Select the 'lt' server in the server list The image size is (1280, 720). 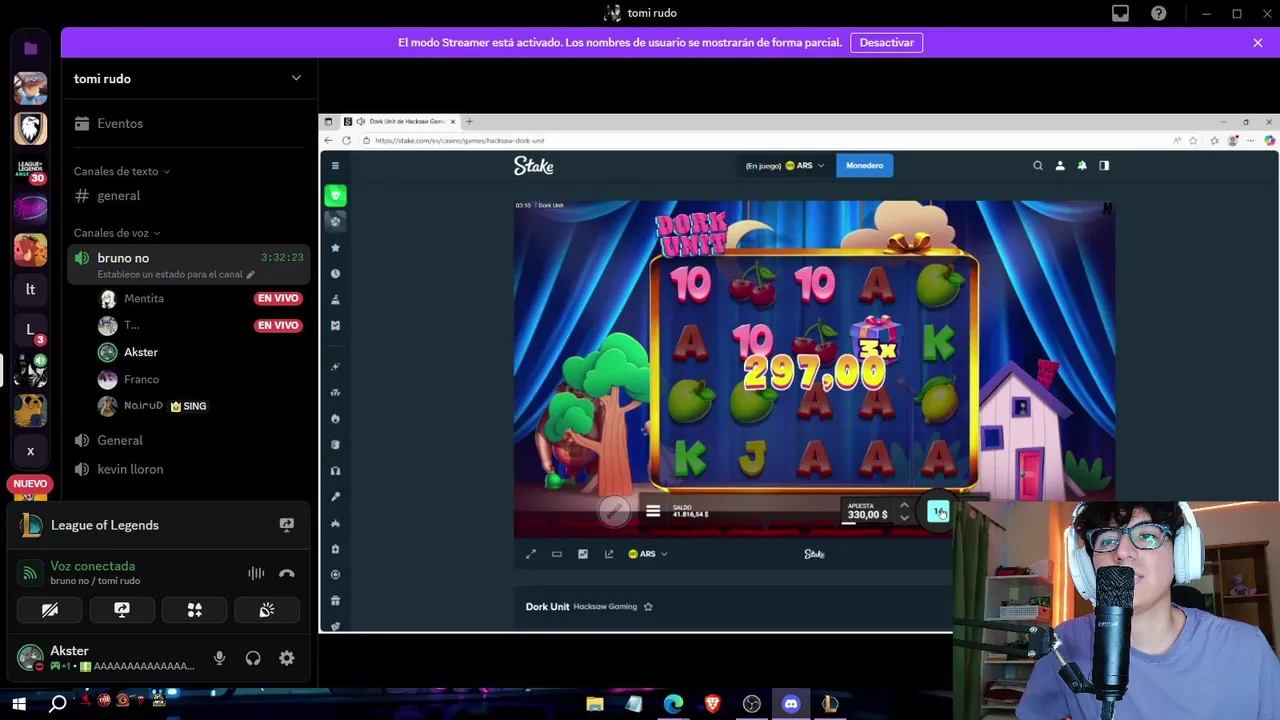(x=30, y=289)
